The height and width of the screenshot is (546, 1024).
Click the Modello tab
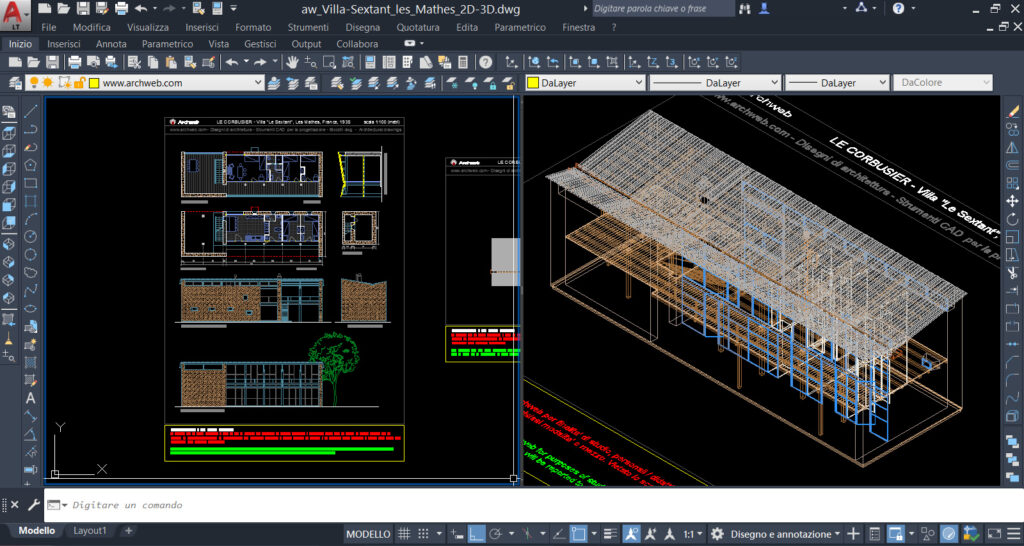pos(37,530)
